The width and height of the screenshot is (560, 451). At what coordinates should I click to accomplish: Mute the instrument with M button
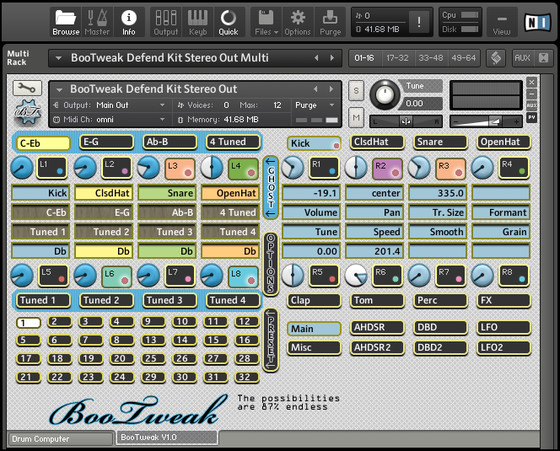[356, 117]
